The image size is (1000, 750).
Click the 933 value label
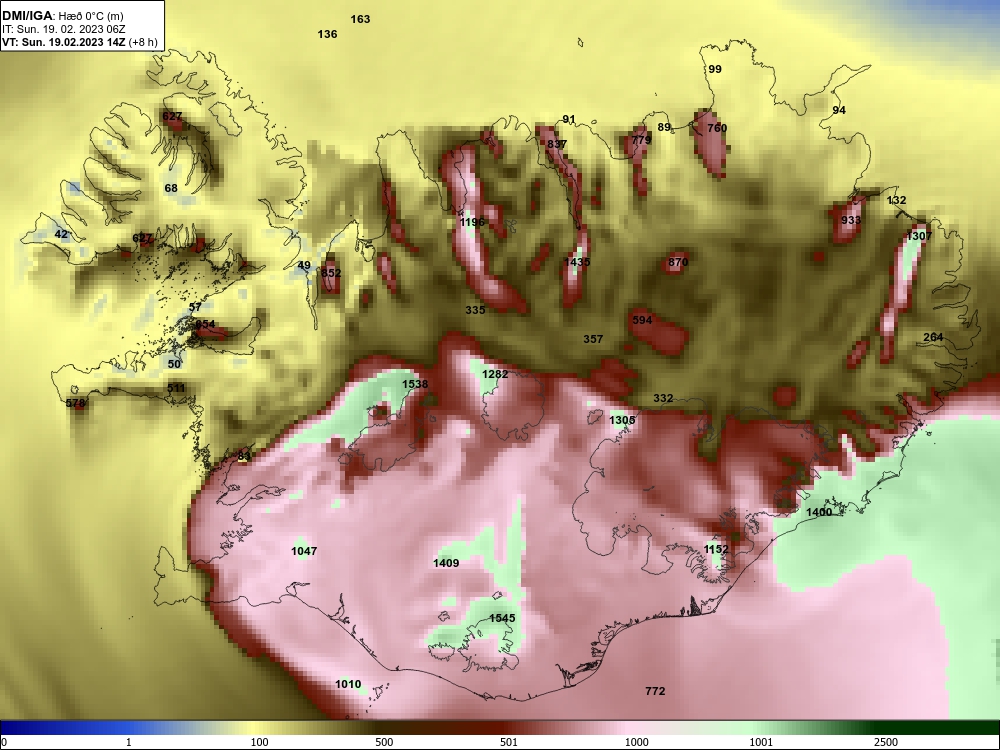pos(851,220)
